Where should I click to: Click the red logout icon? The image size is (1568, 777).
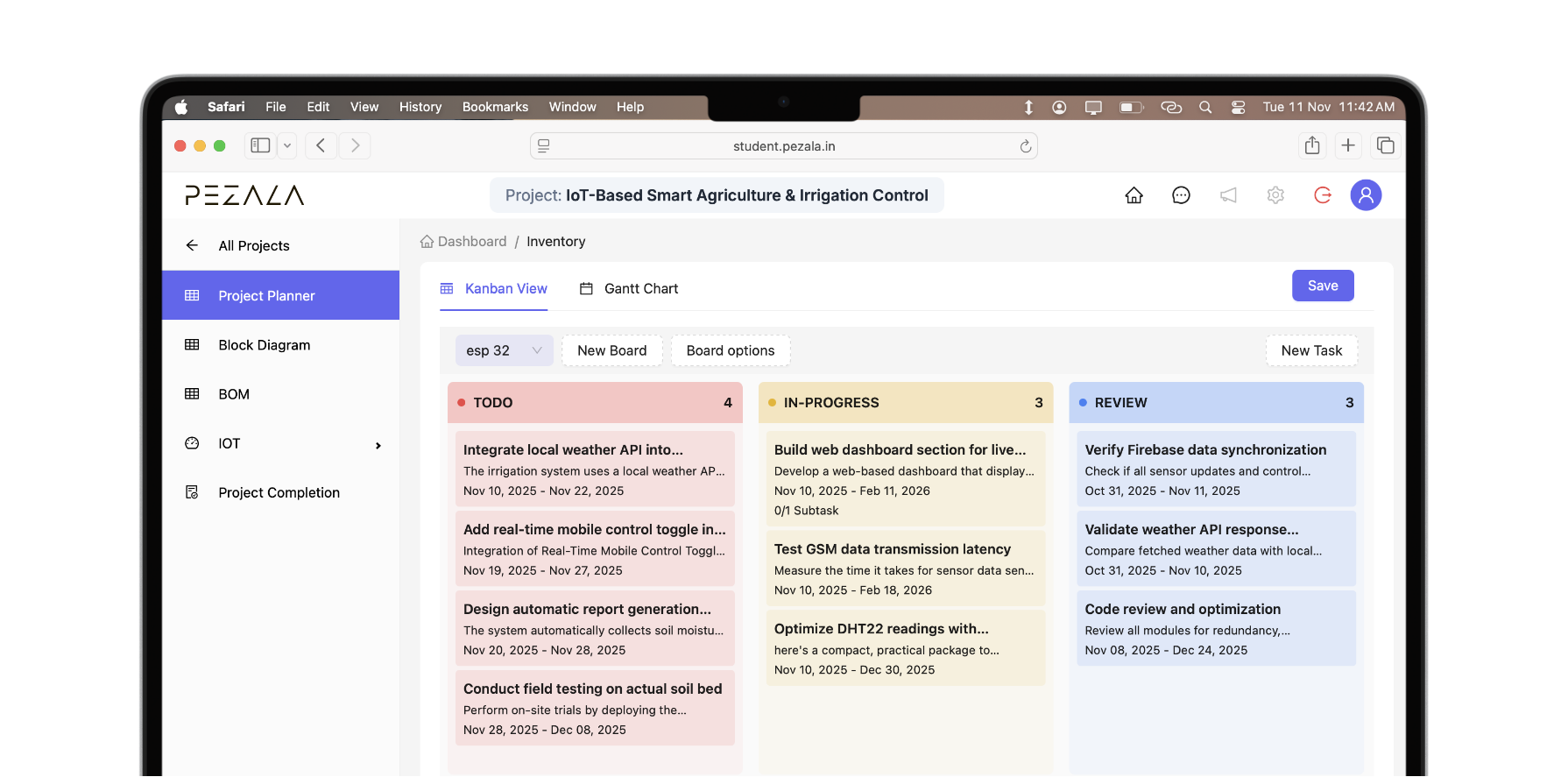[1323, 195]
